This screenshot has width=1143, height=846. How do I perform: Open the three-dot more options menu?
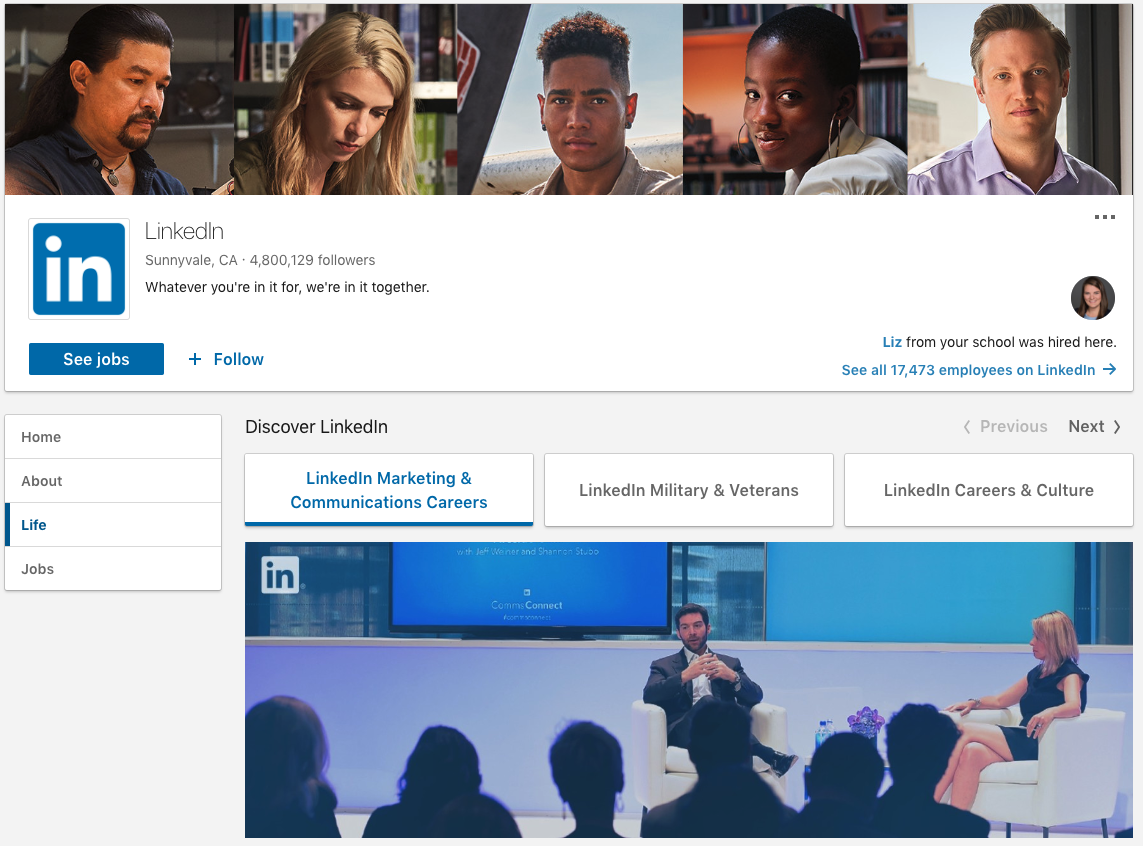pos(1104,217)
